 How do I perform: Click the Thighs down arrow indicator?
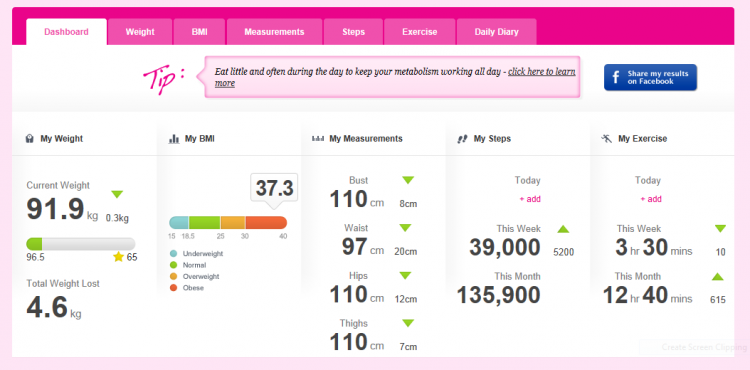[408, 323]
